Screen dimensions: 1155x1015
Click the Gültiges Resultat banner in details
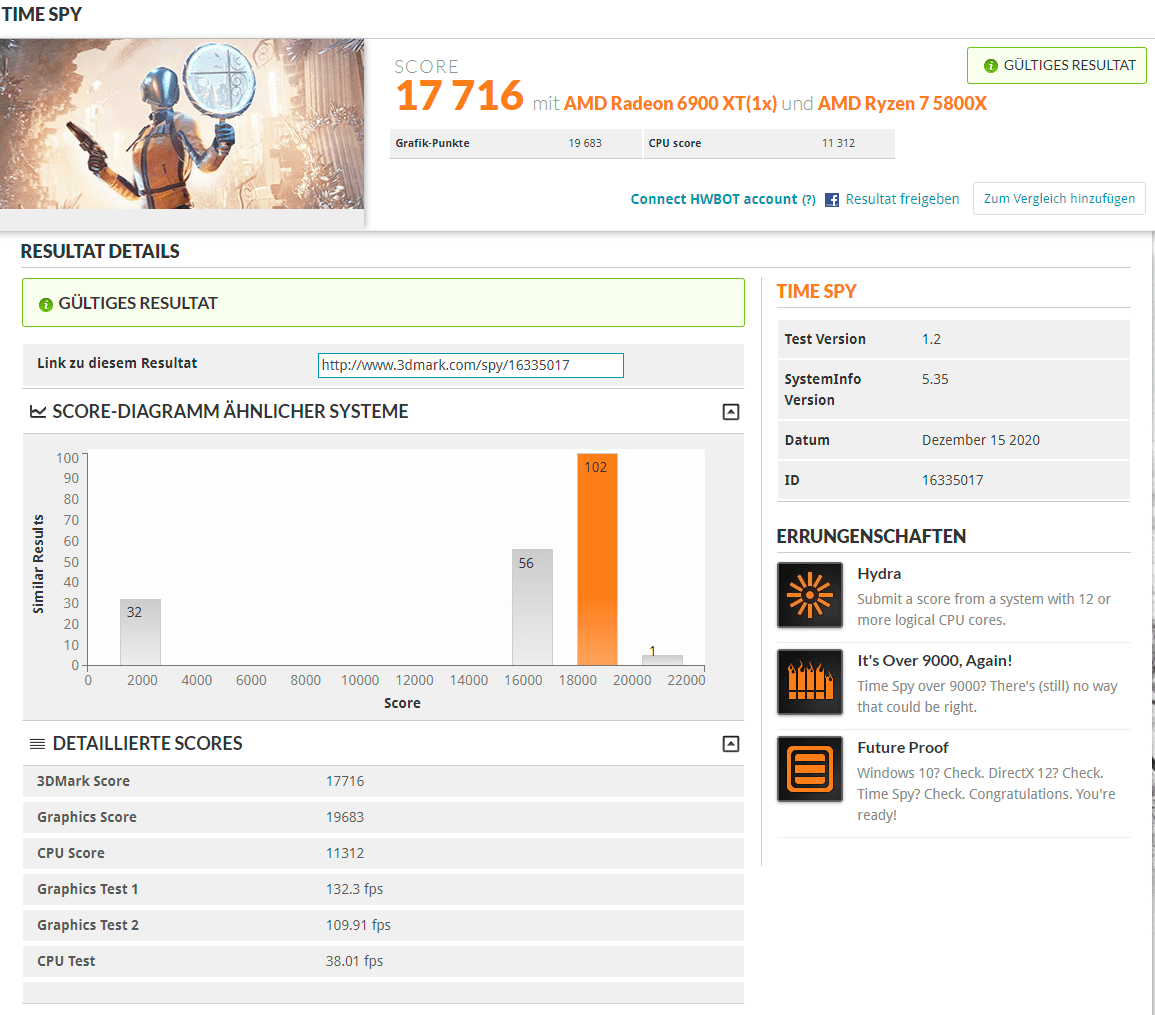pyautogui.click(x=383, y=303)
